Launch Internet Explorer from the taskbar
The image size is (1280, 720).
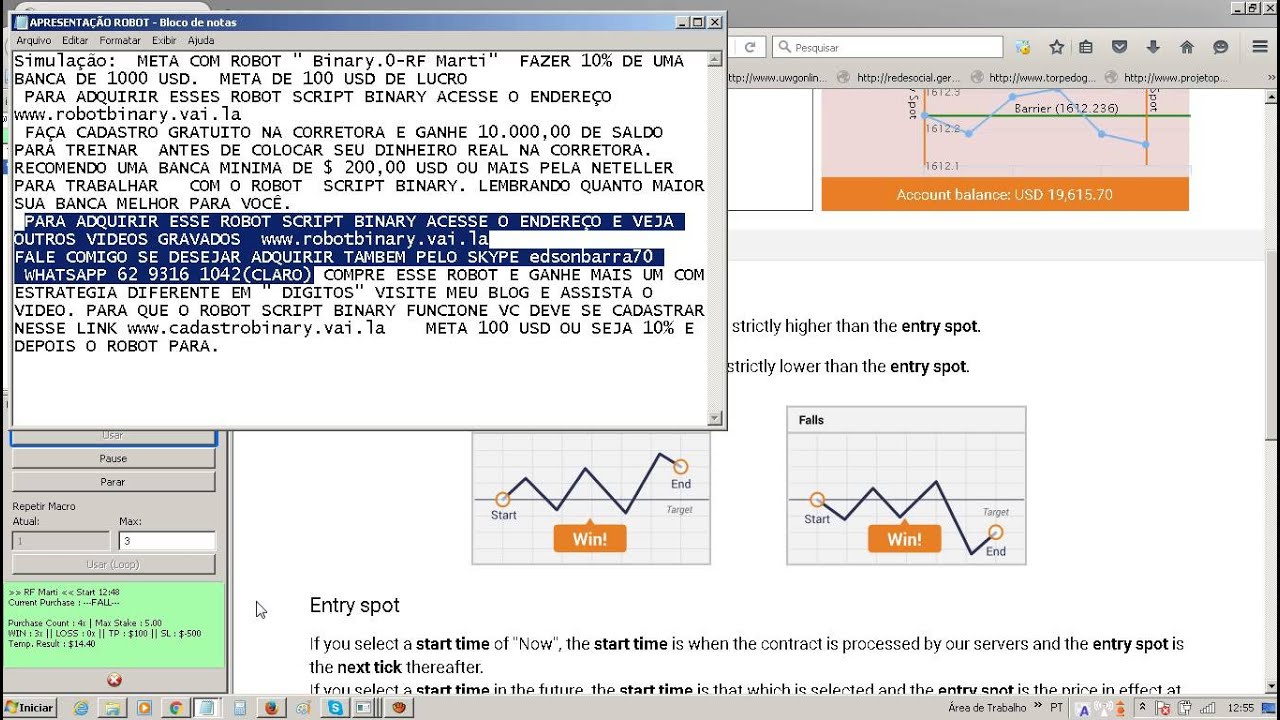click(81, 707)
